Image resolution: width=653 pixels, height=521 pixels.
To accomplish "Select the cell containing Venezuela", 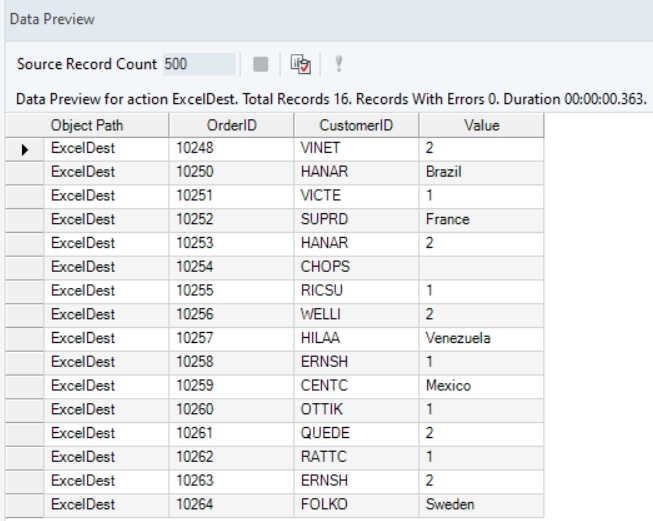I will (x=481, y=330).
